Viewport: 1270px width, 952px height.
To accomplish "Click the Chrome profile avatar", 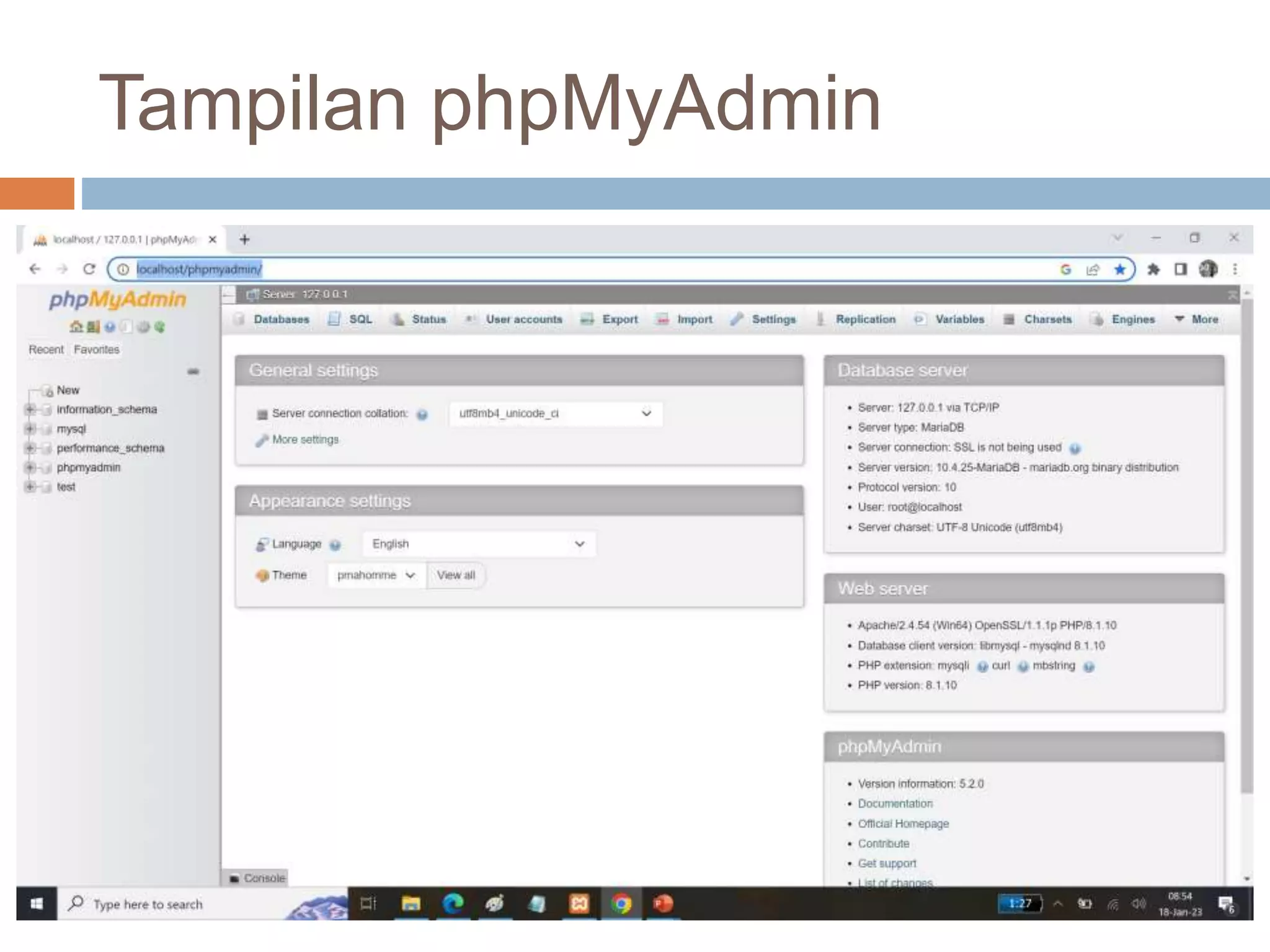I will (x=1208, y=269).
